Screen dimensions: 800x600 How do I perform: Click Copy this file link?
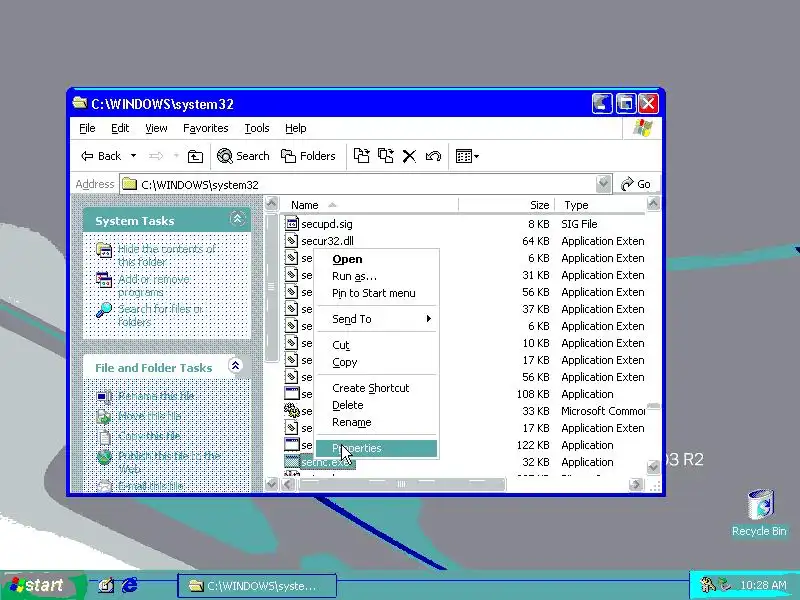[149, 436]
